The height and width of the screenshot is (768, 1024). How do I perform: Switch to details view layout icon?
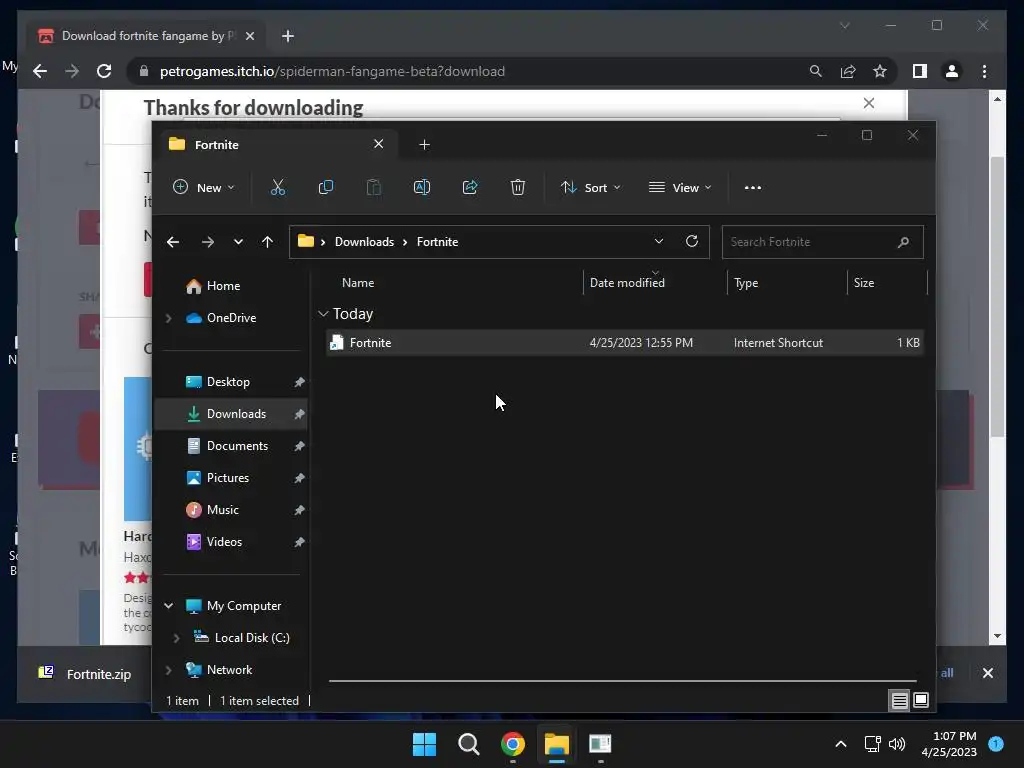[x=899, y=701]
